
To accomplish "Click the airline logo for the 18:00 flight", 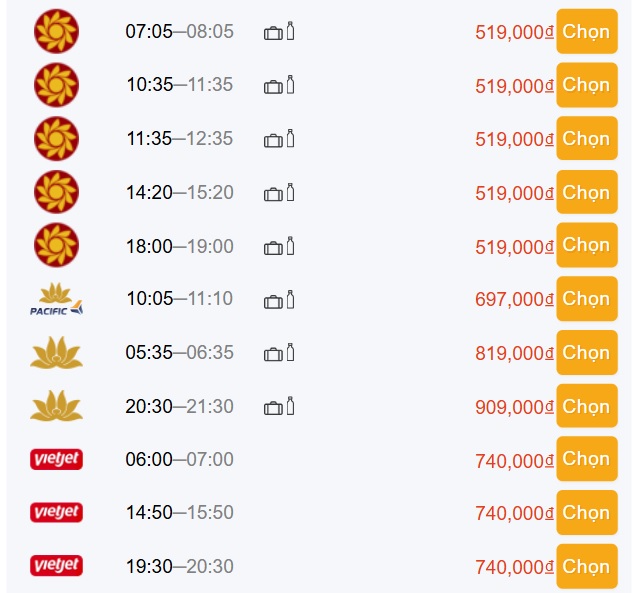I will (56, 246).
